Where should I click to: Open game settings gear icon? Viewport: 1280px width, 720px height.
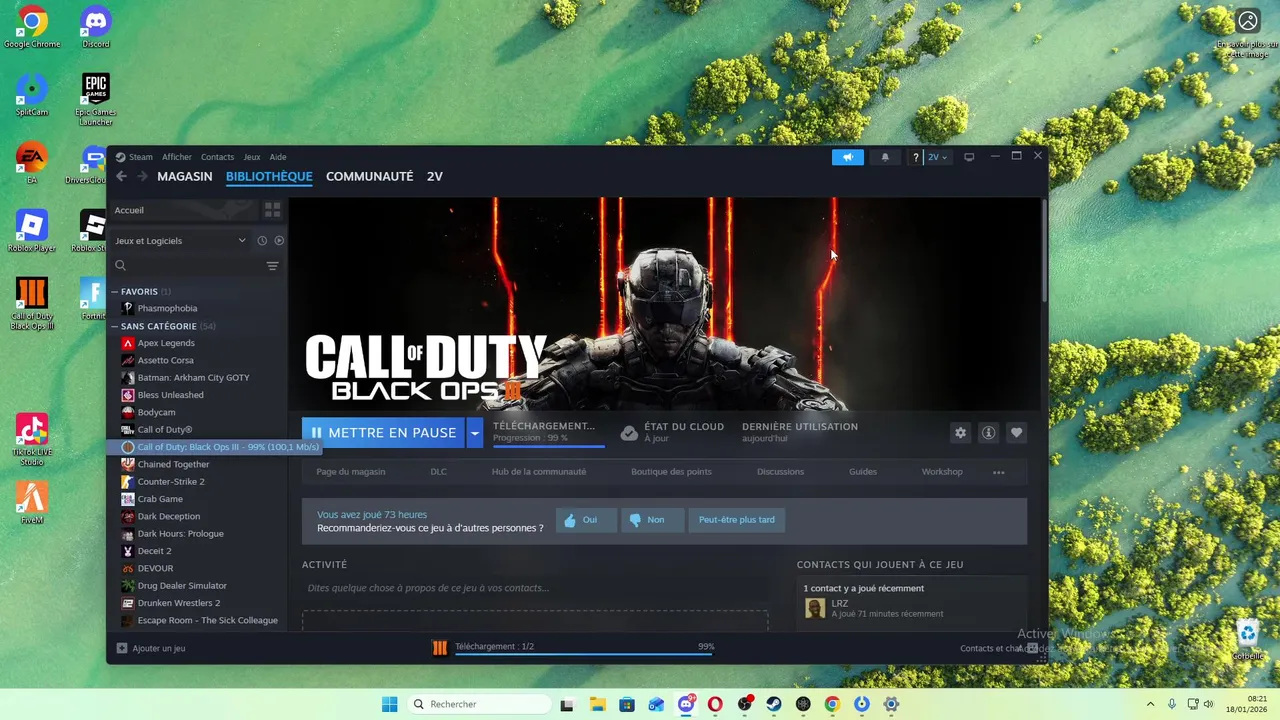(x=960, y=433)
